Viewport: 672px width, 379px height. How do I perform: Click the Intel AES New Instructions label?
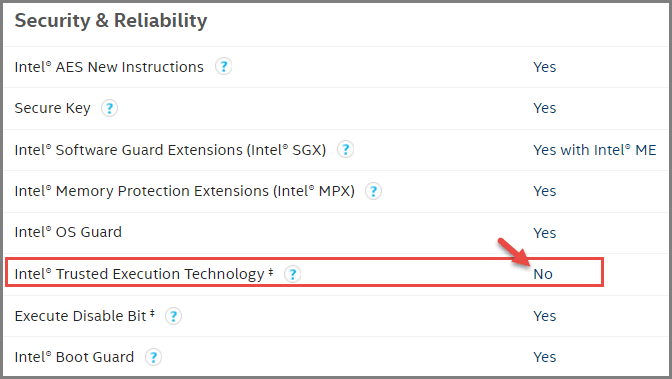[x=109, y=67]
